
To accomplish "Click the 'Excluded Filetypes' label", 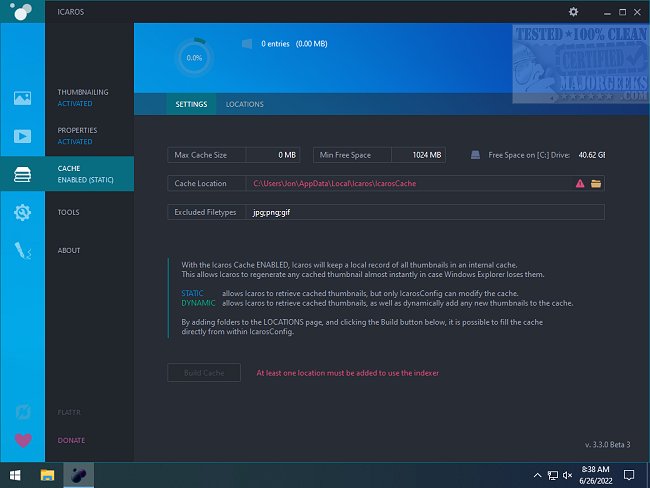I will tap(205, 212).
